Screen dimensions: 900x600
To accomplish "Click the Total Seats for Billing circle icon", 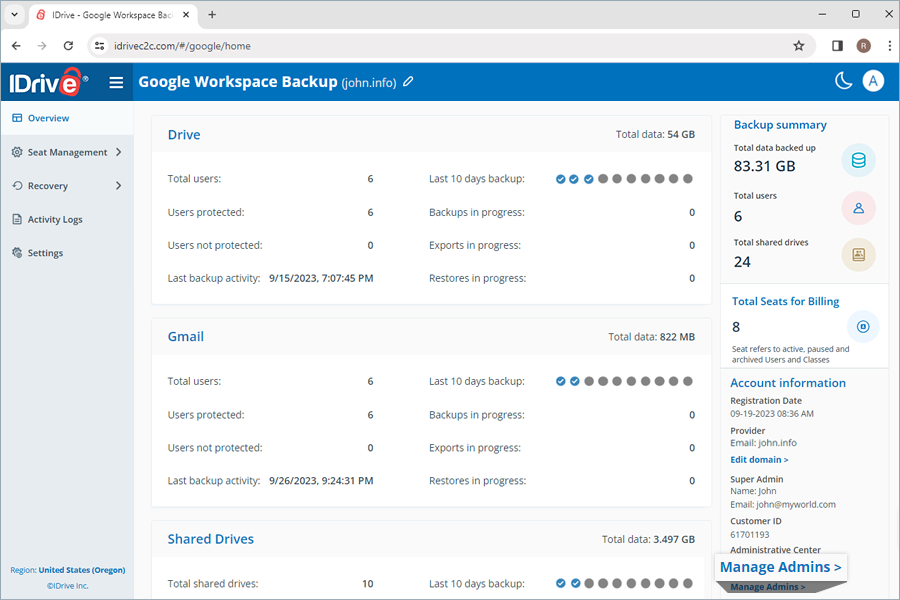I will click(862, 325).
